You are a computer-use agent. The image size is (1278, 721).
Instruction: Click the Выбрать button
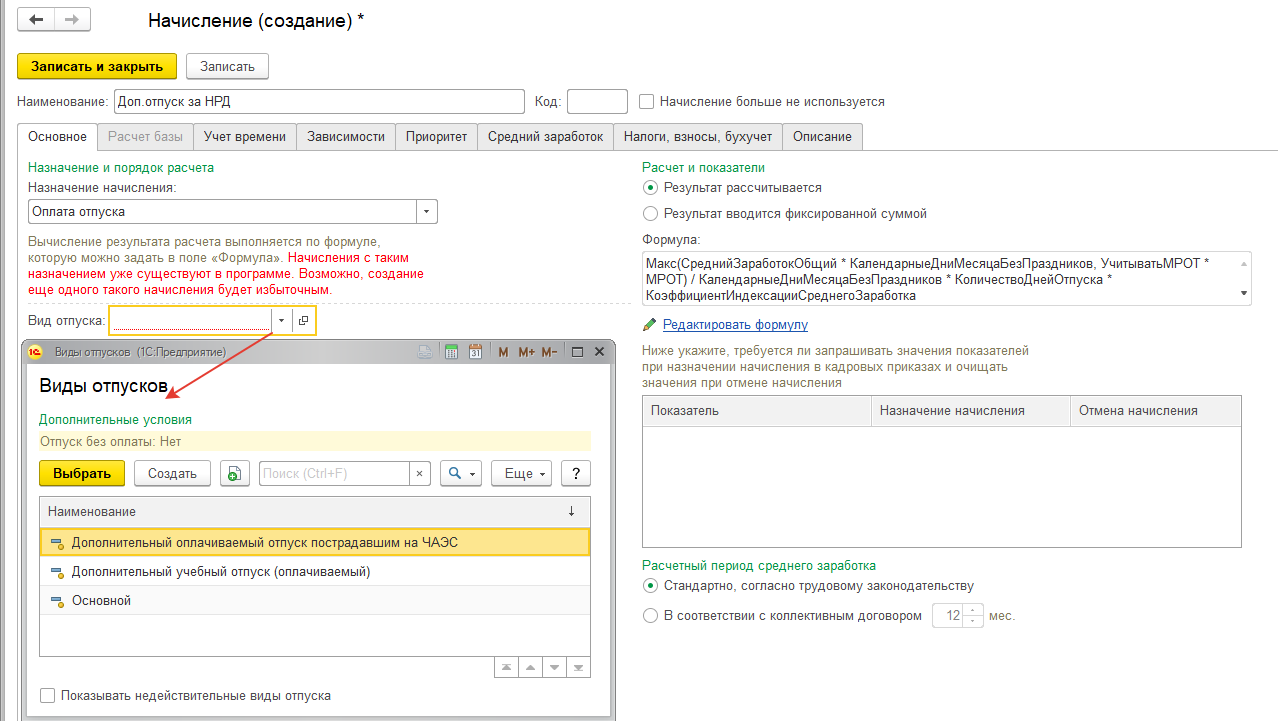[x=82, y=473]
